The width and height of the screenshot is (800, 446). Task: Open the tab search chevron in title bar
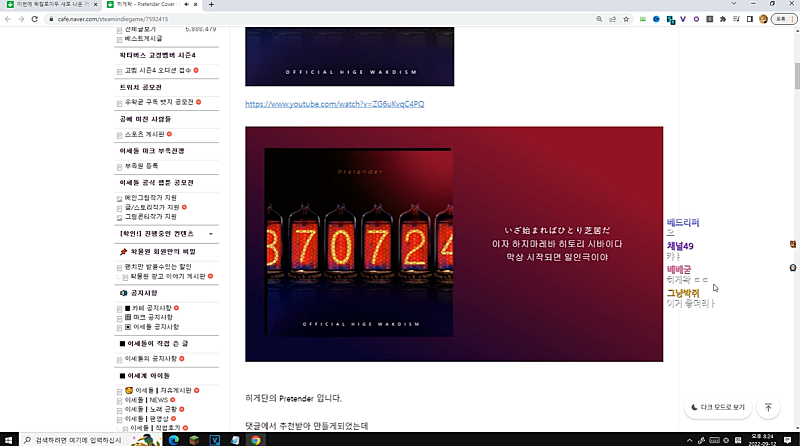coord(734,4)
